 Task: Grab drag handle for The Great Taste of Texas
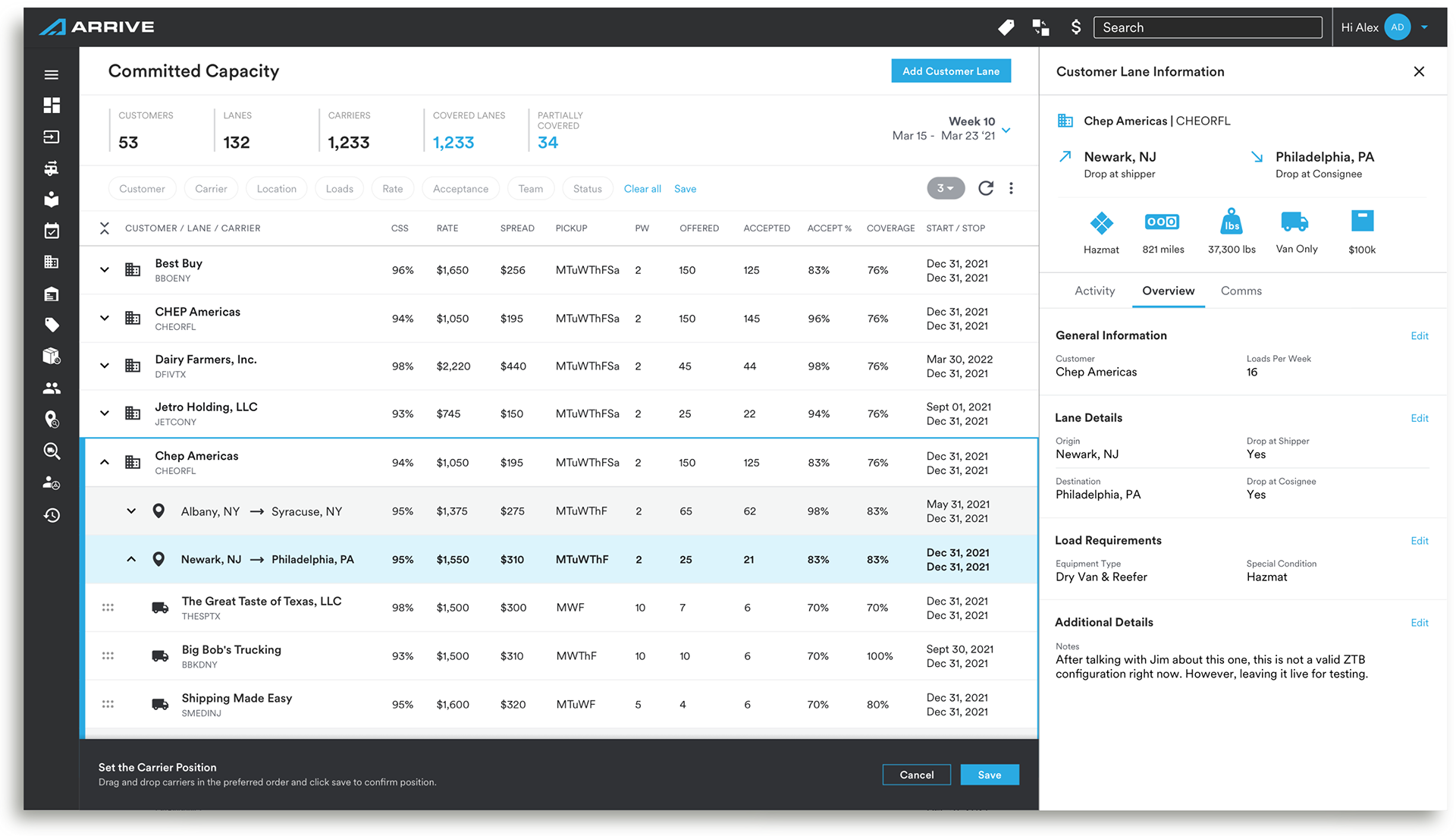108,607
